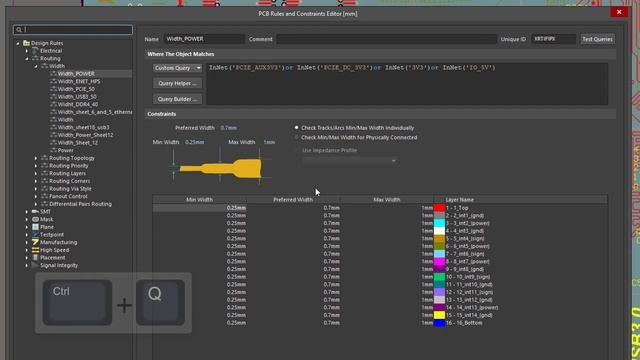Click the red 1_Top layer swatch
Screen dimensions: 640x360
439,208
